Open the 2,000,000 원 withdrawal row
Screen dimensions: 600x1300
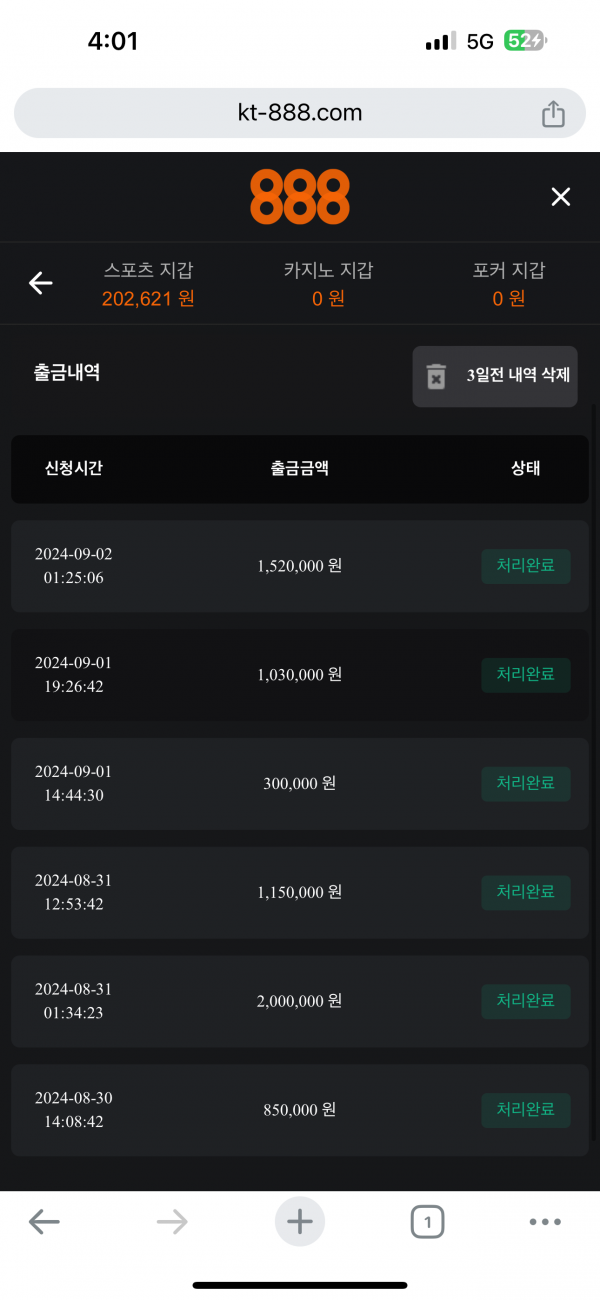pyautogui.click(x=300, y=1001)
